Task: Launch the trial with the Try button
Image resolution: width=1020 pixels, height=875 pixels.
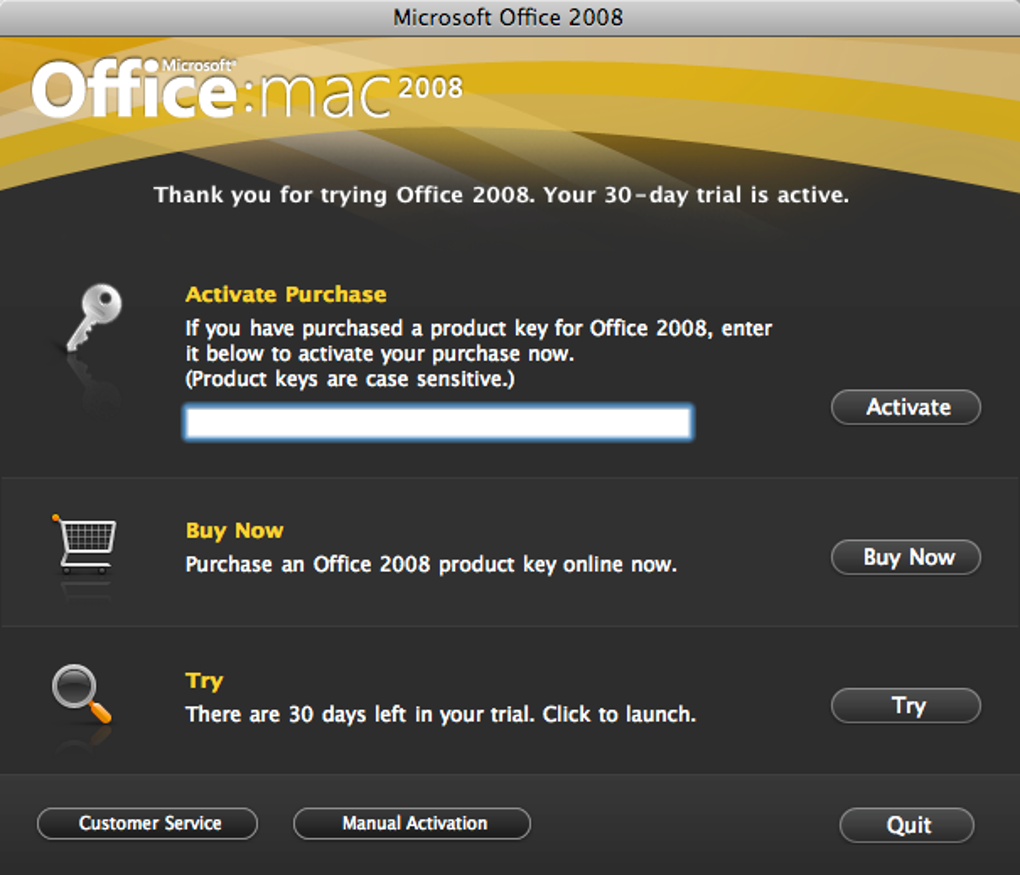Action: [x=906, y=706]
